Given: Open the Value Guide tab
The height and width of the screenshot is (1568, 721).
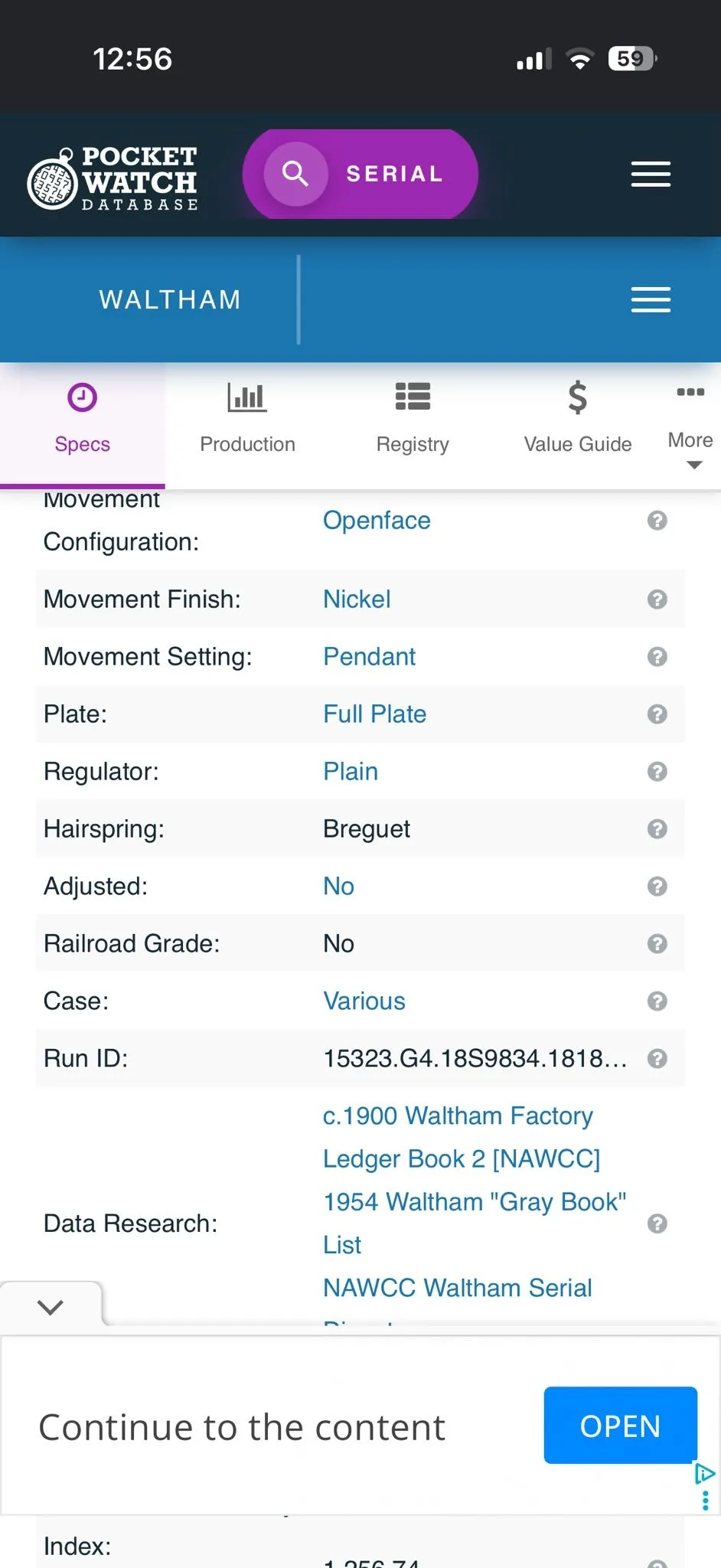Looking at the screenshot, I should coord(578,419).
